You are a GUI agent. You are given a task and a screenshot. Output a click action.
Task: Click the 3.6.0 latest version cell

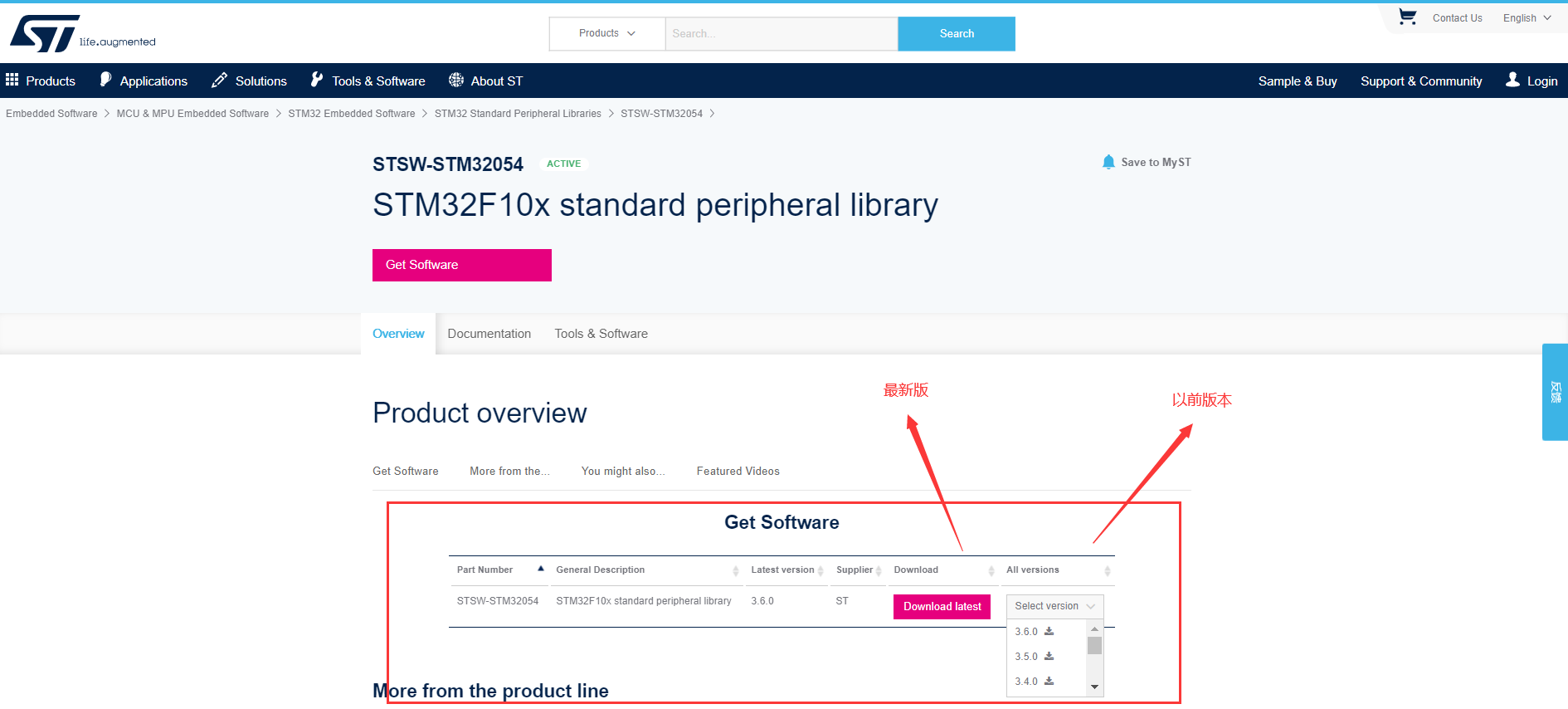(762, 601)
